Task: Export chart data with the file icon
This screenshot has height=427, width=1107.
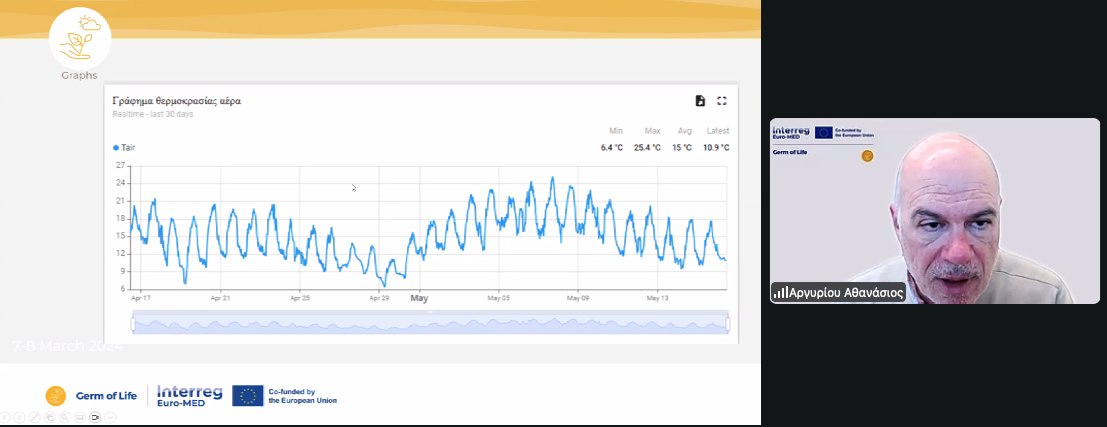Action: click(700, 101)
